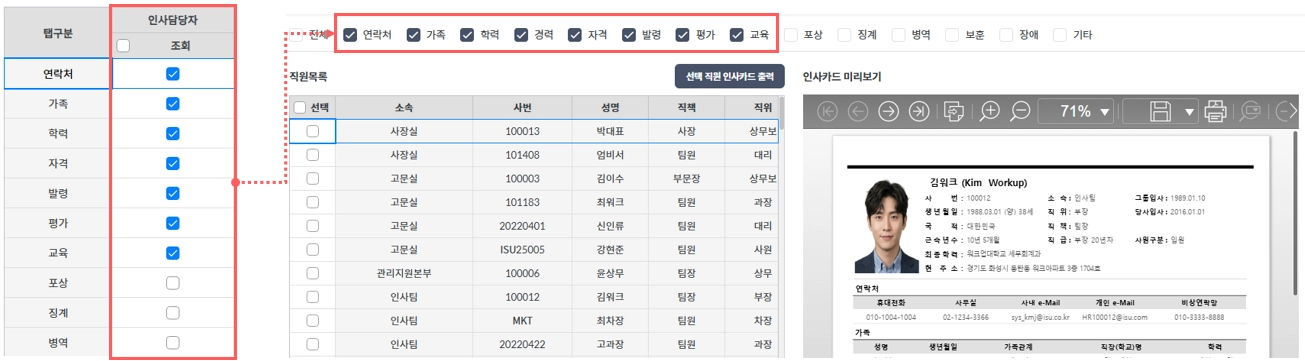Uncheck the 연락처 checkbox in top filter

(350, 34)
